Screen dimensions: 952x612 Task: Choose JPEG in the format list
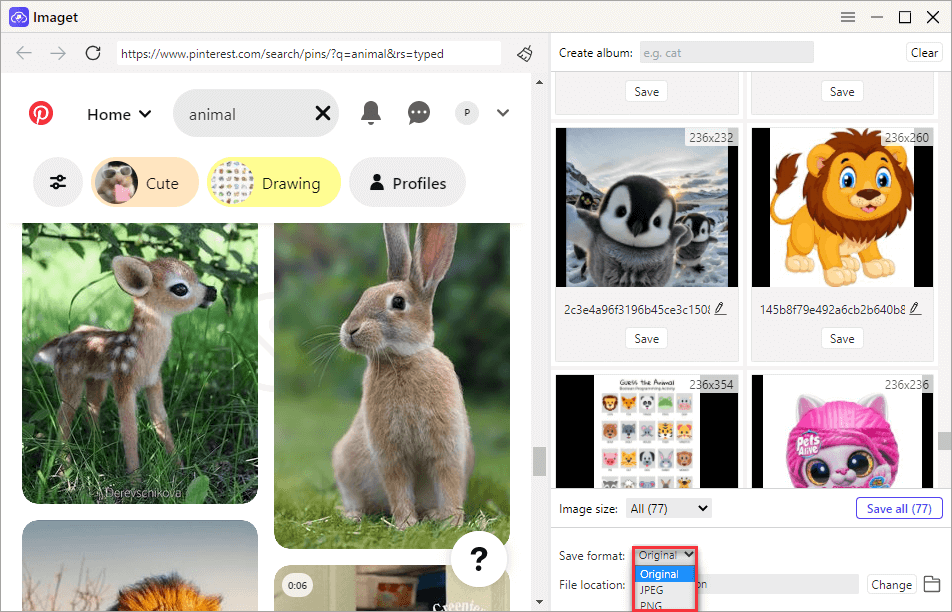pyautogui.click(x=664, y=590)
